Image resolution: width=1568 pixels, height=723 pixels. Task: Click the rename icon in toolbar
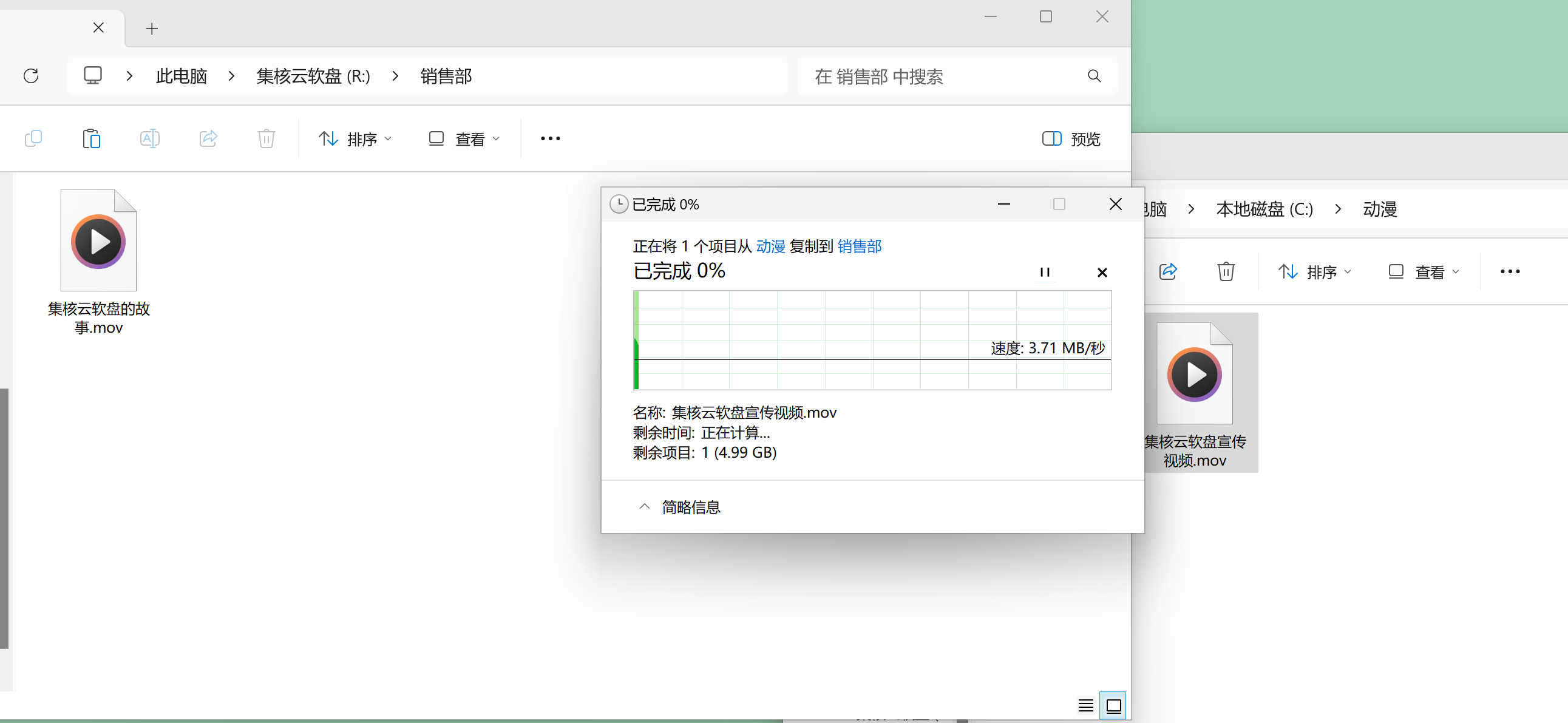(150, 139)
